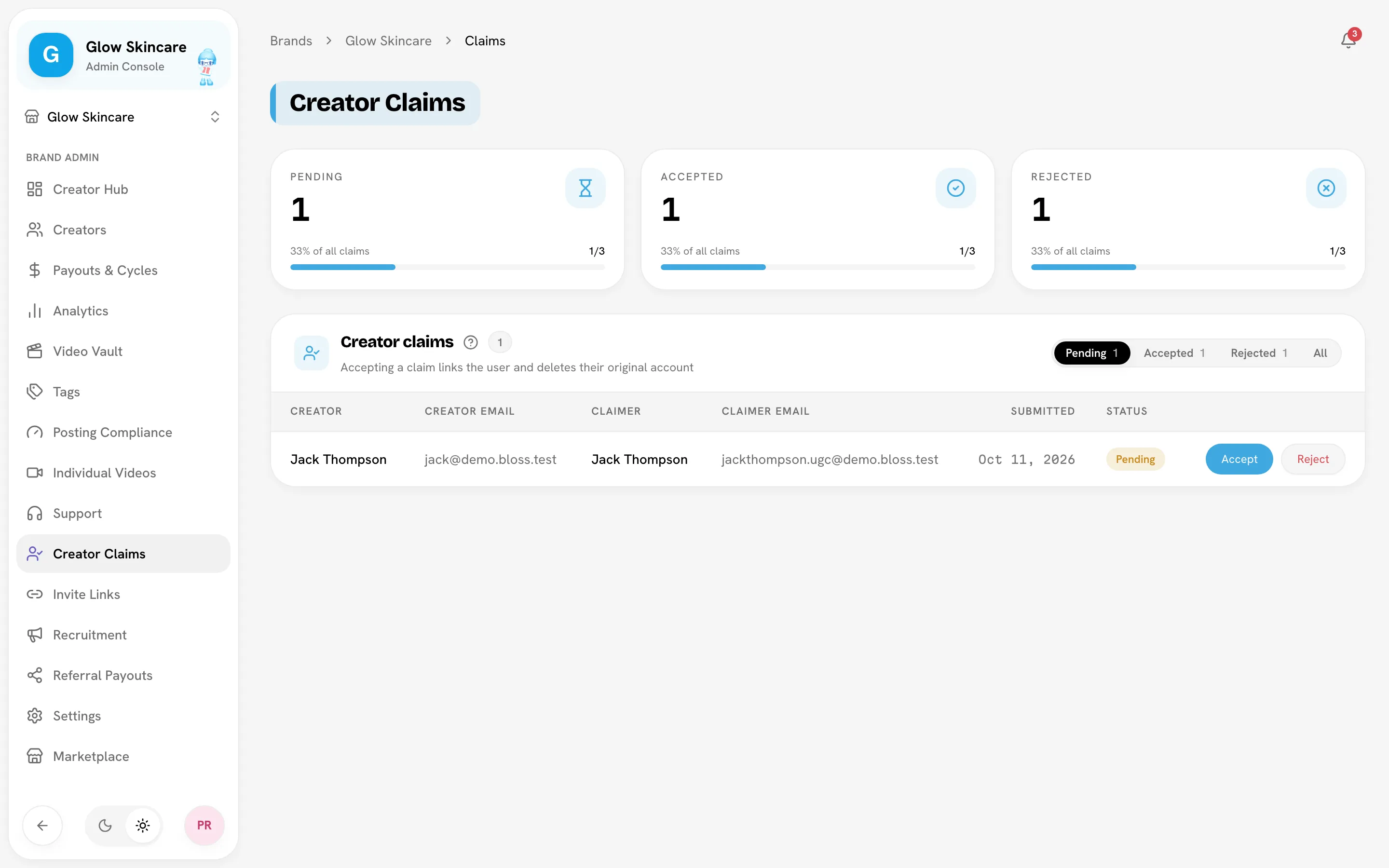The height and width of the screenshot is (868, 1389).
Task: Go to Glow Skincare breadcrumb link
Action: (388, 41)
